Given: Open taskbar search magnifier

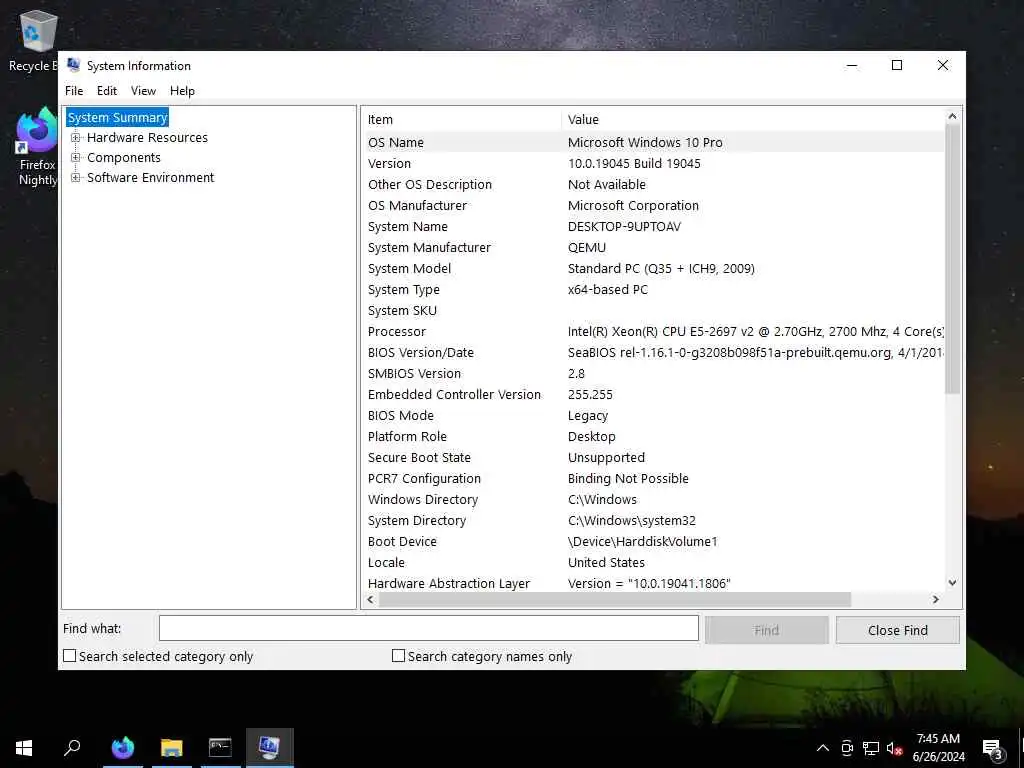Looking at the screenshot, I should pos(72,748).
